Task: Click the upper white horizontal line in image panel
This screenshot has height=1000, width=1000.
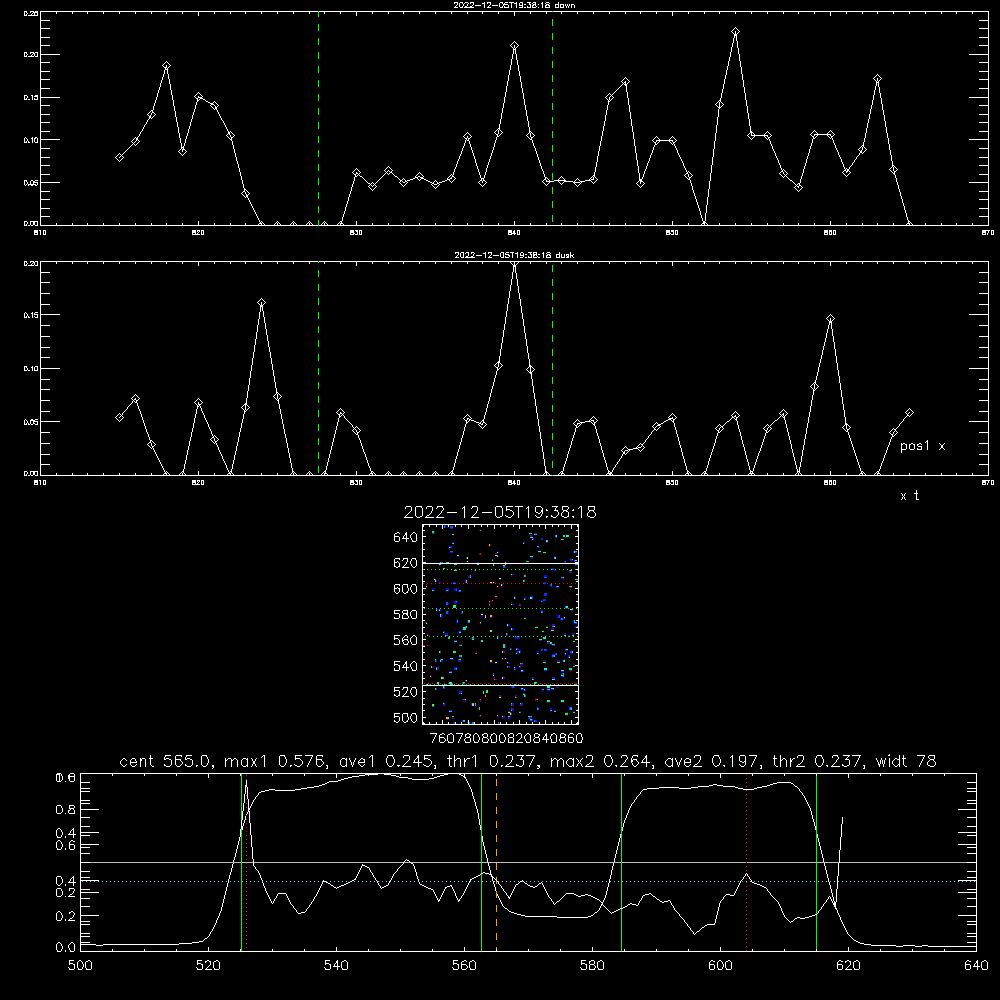Action: (501, 564)
